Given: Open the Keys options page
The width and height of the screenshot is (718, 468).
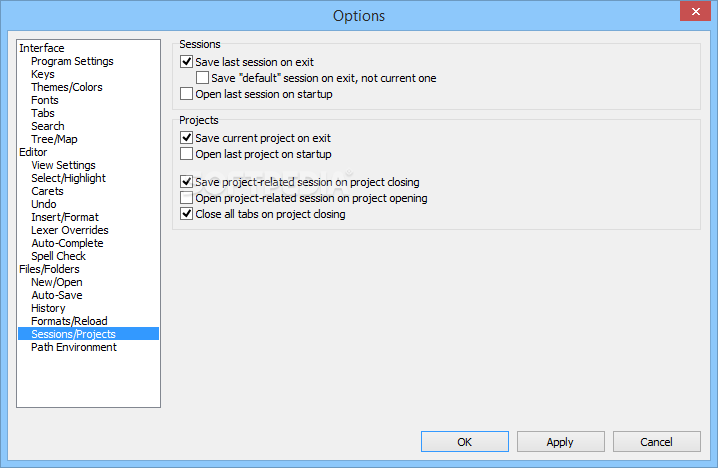Looking at the screenshot, I should [43, 74].
